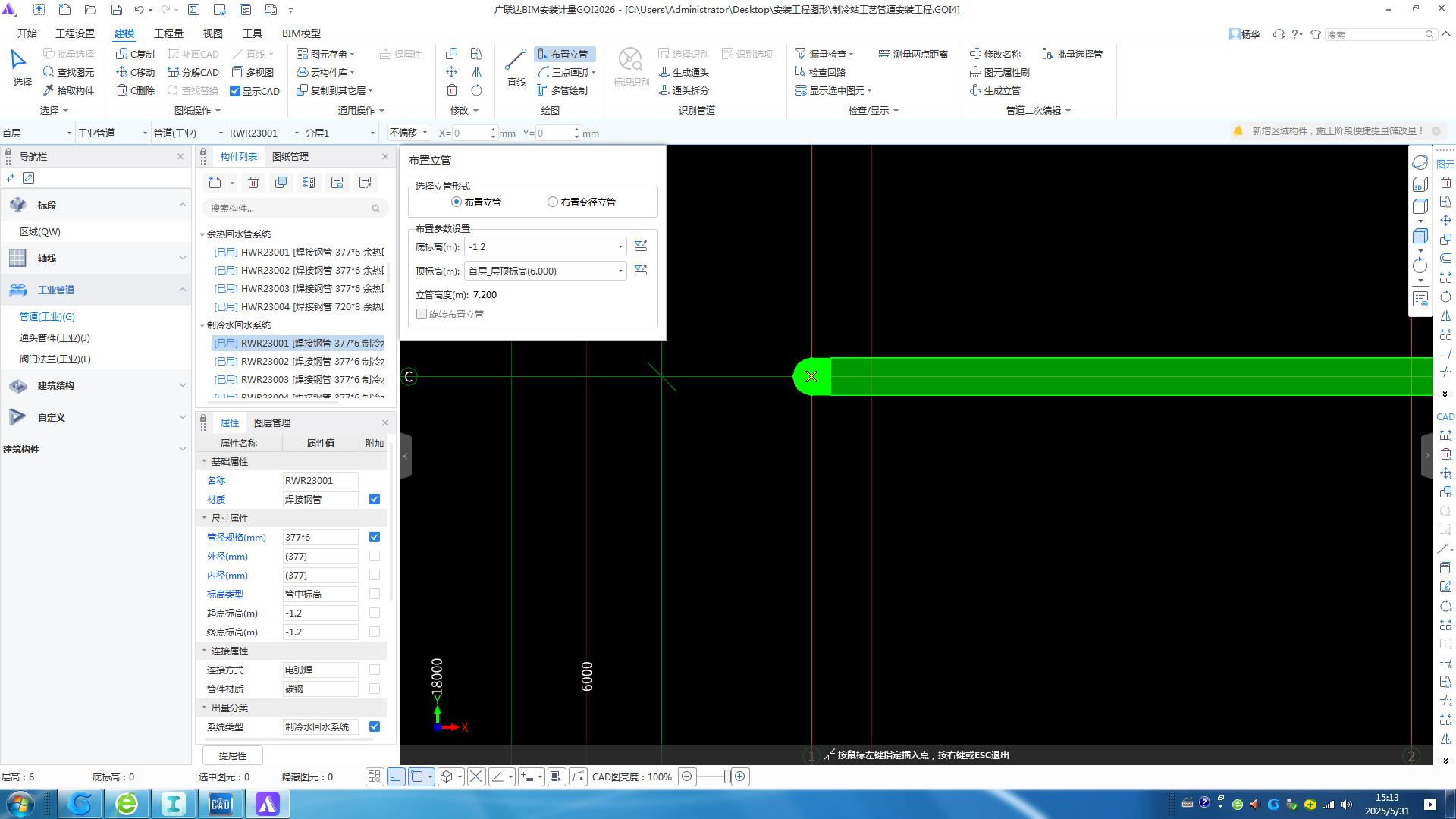Click the C删除 delete tool
Screen dimensions: 1456x819
pos(135,90)
